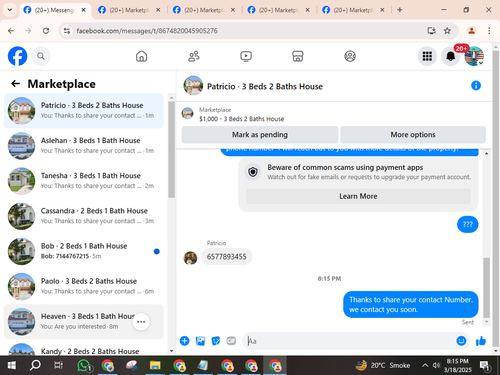
Task: Open Aslehan 3 Beds 1 Bath House conversation
Action: click(x=84, y=146)
